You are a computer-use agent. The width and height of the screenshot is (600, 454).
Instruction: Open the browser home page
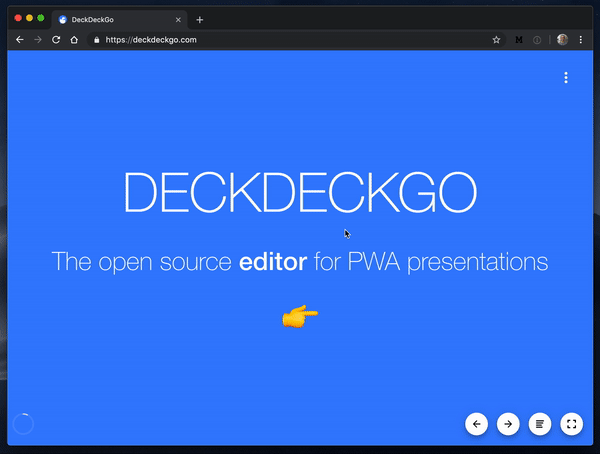click(74, 40)
